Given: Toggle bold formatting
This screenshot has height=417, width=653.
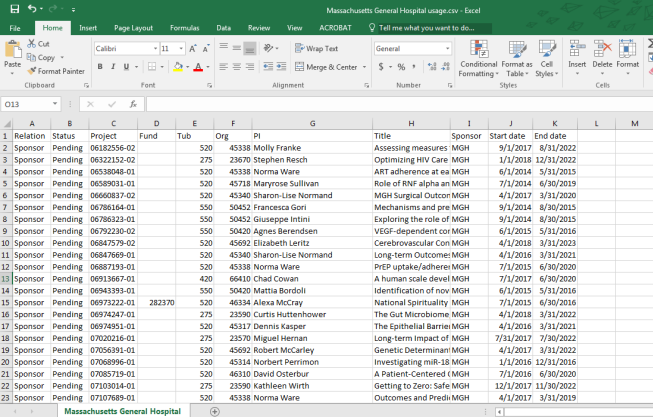Looking at the screenshot, I should pyautogui.click(x=100, y=67).
